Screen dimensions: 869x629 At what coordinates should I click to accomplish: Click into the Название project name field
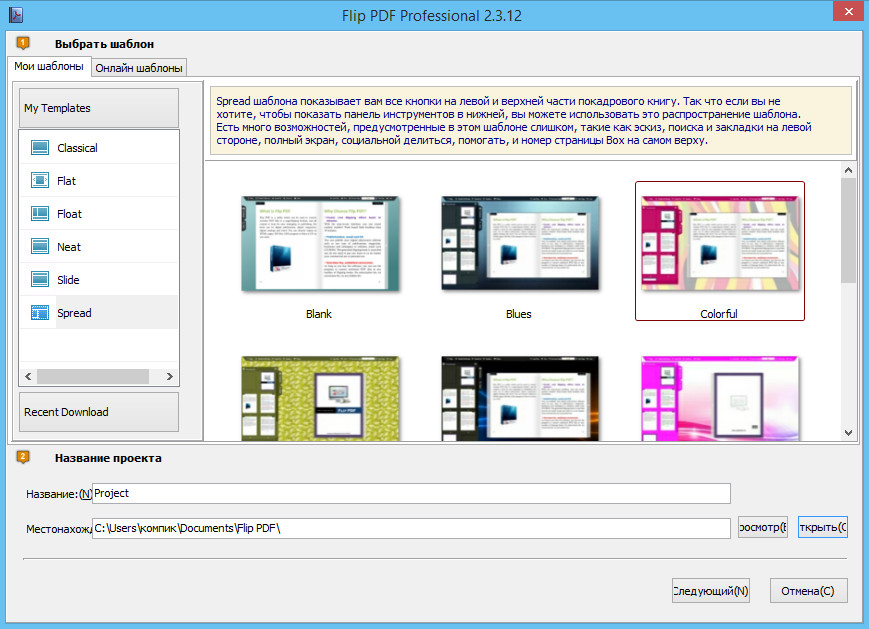click(411, 493)
